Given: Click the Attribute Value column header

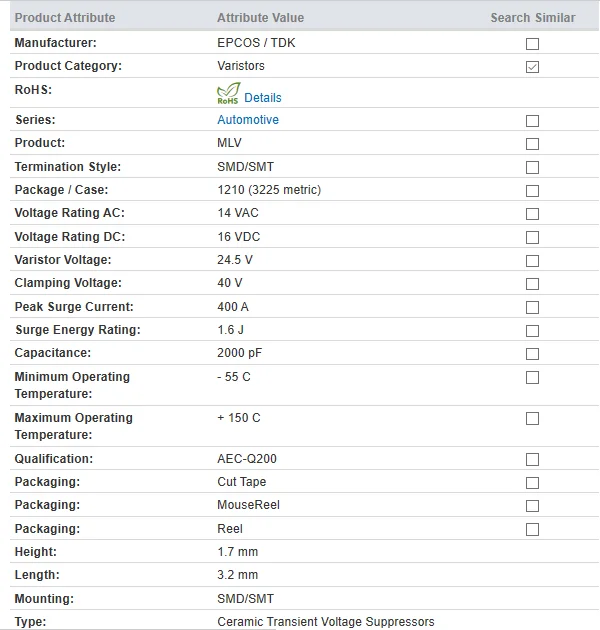Looking at the screenshot, I should [260, 18].
